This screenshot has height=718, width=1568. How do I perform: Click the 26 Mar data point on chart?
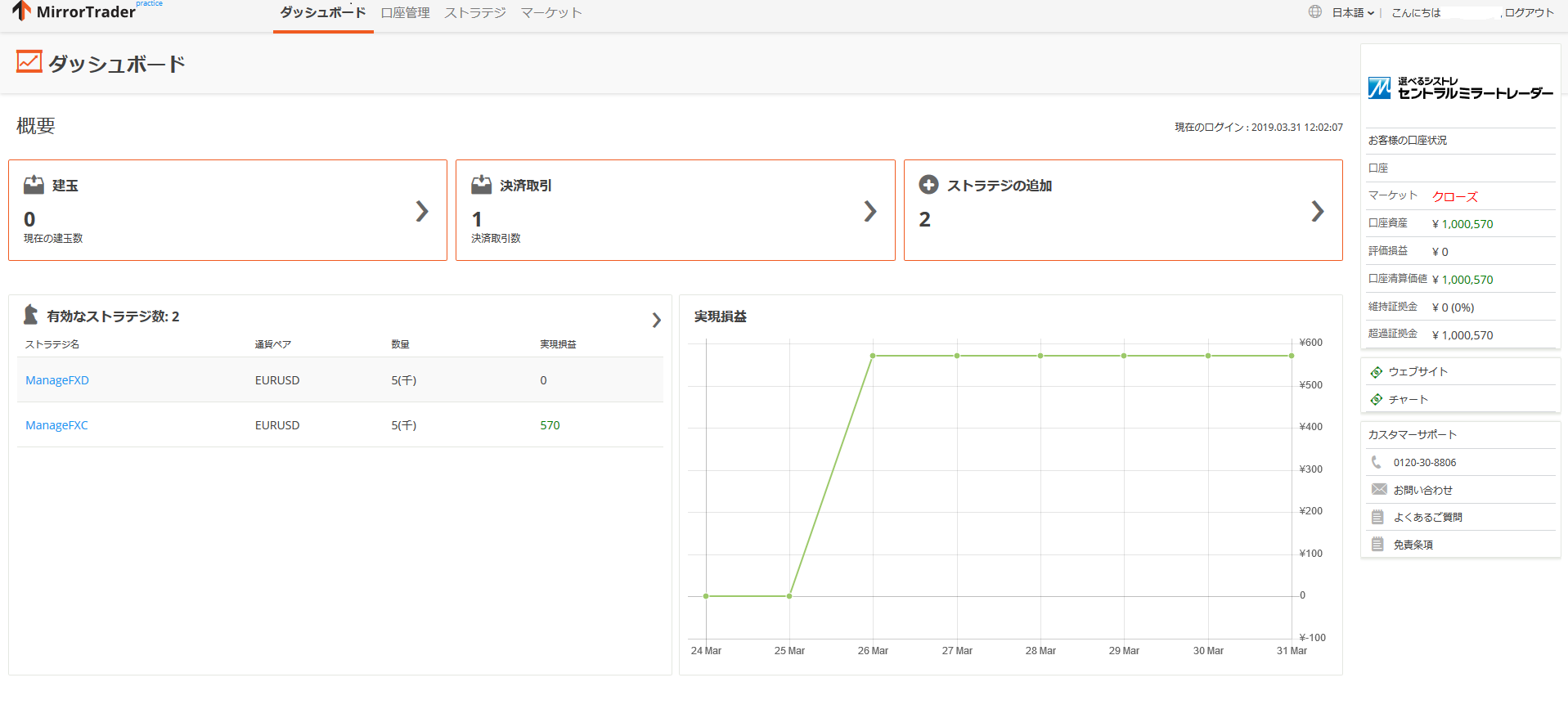[x=873, y=356]
